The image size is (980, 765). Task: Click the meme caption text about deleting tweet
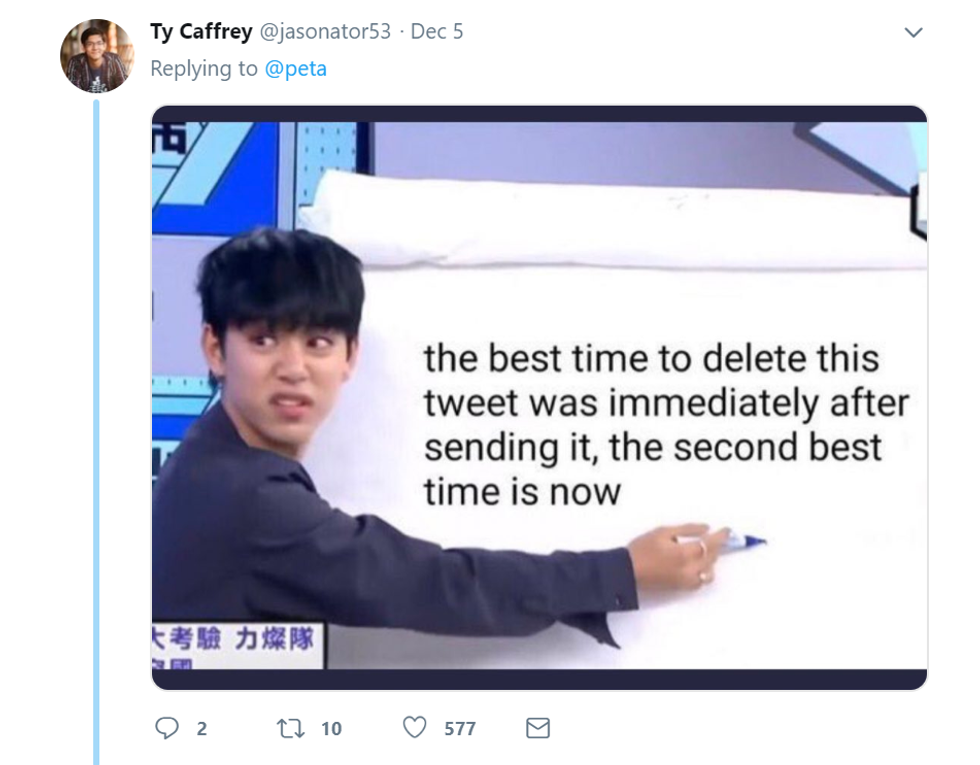666,424
